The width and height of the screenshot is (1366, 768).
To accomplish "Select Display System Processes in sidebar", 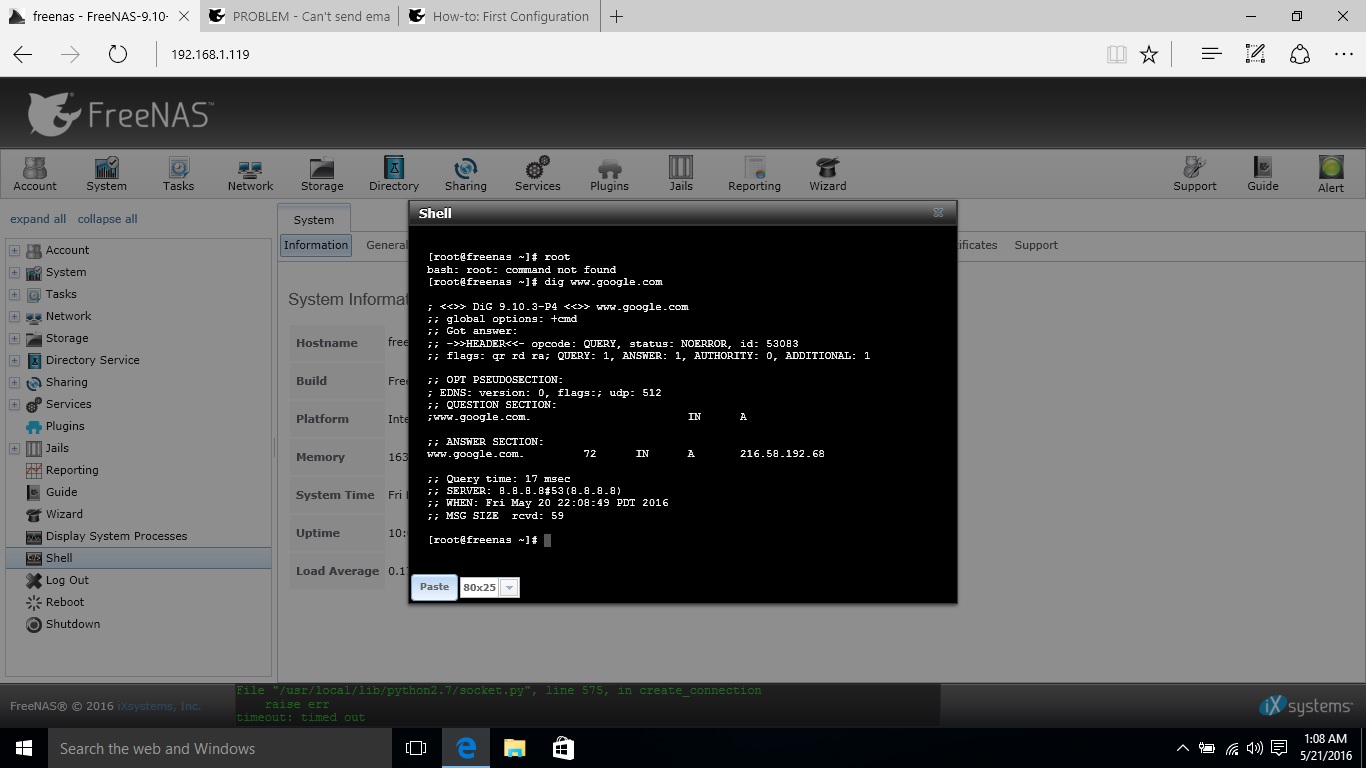I will click(x=116, y=536).
